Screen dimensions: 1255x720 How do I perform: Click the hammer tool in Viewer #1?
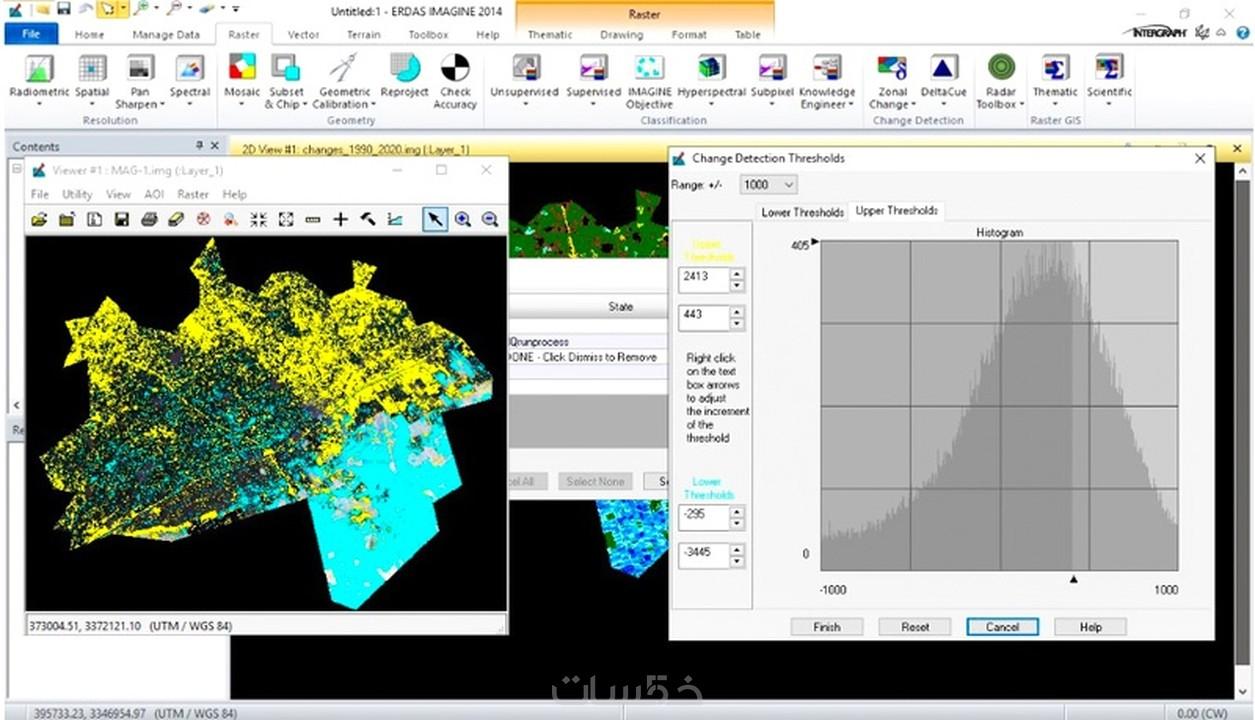(x=367, y=219)
